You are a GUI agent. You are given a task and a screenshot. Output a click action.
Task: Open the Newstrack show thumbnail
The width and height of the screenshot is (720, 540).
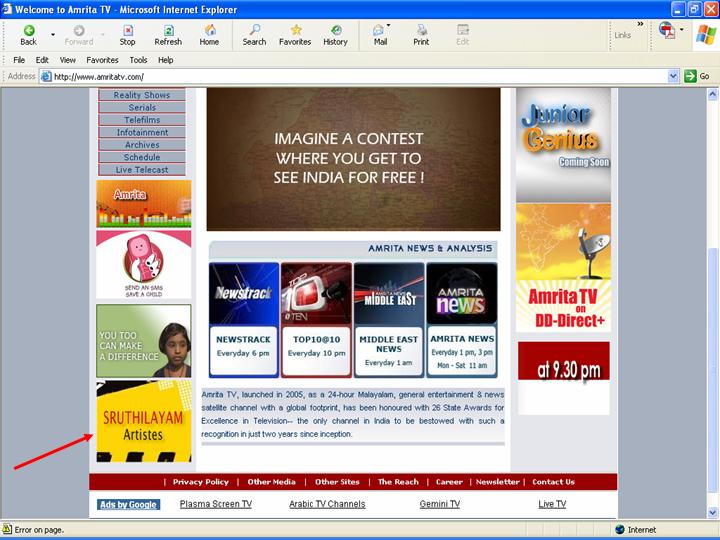243,293
